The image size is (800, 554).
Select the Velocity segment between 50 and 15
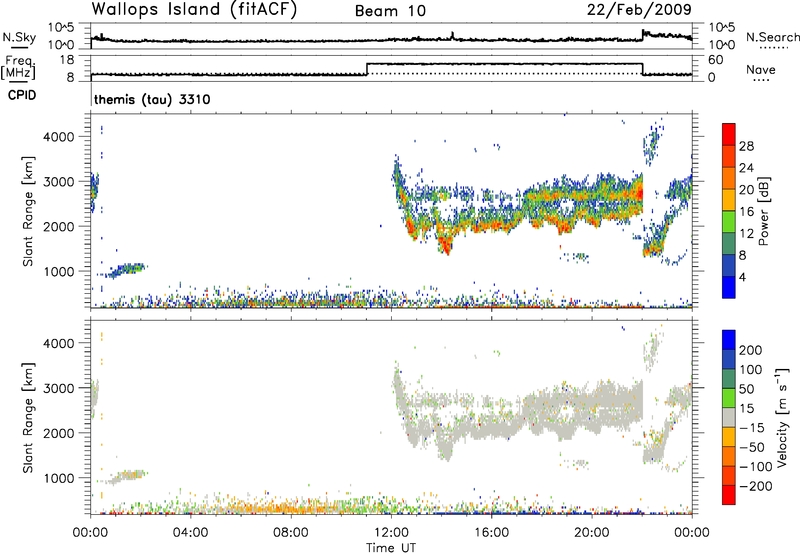(x=729, y=398)
